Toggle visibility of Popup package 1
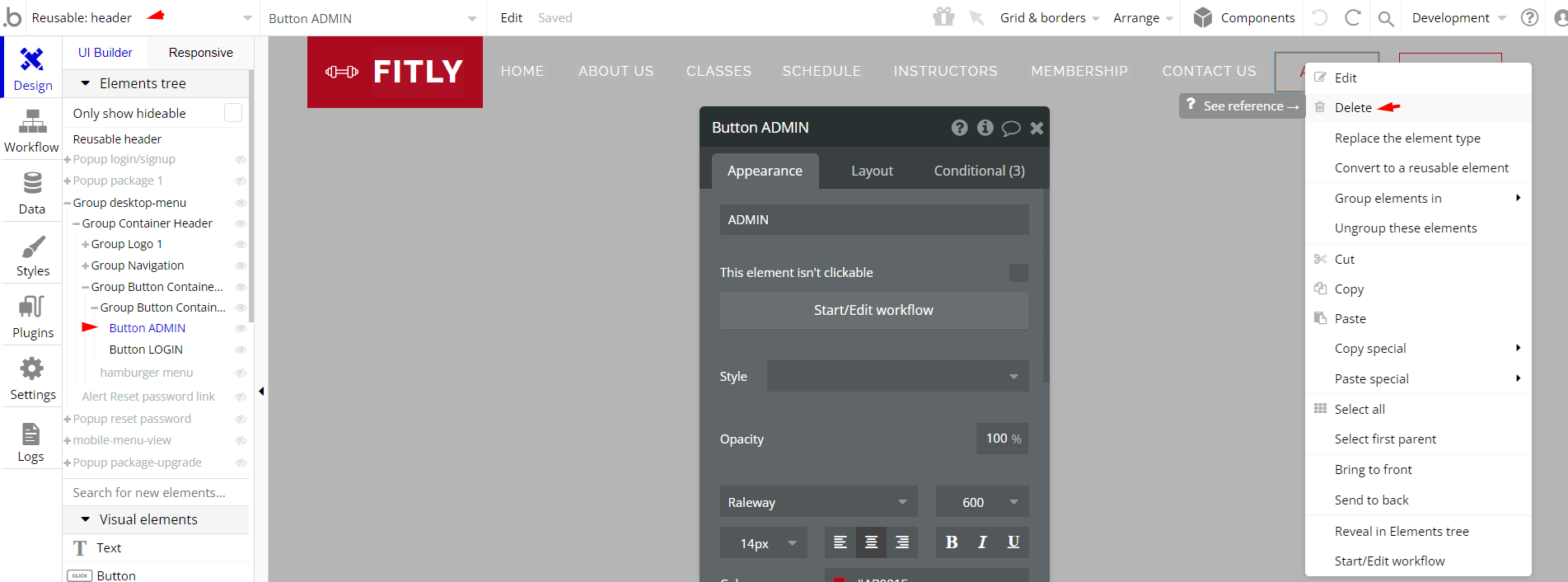This screenshot has width=1568, height=582. (241, 181)
